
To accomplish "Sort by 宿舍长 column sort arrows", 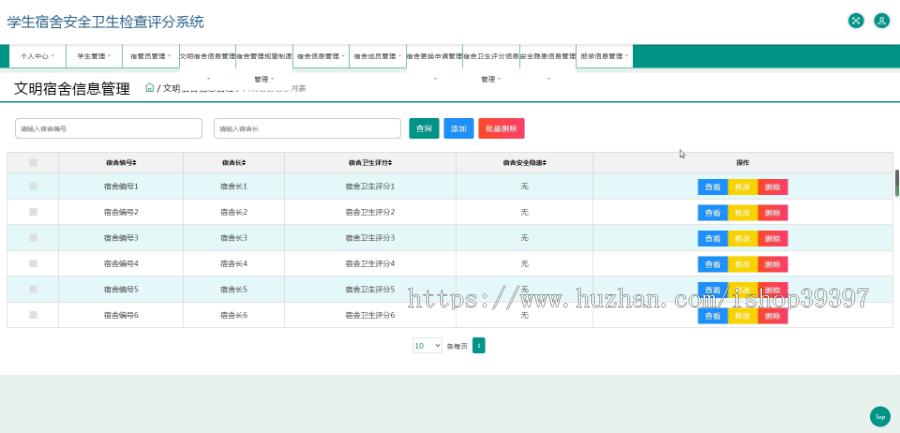I will click(x=244, y=163).
